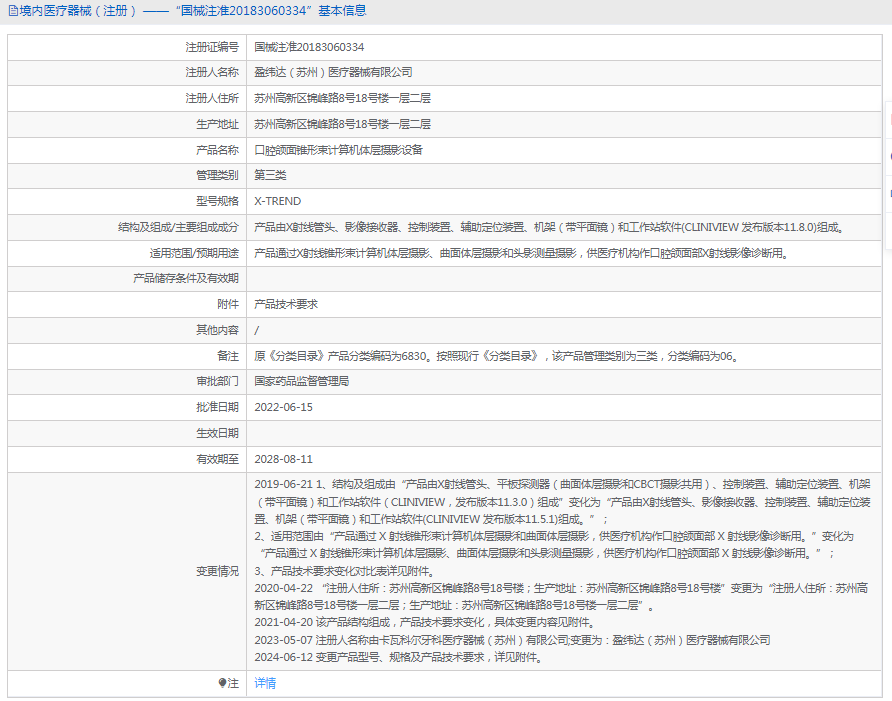
Task: Click the 适用范围/预期用途 label
Action: (194, 253)
